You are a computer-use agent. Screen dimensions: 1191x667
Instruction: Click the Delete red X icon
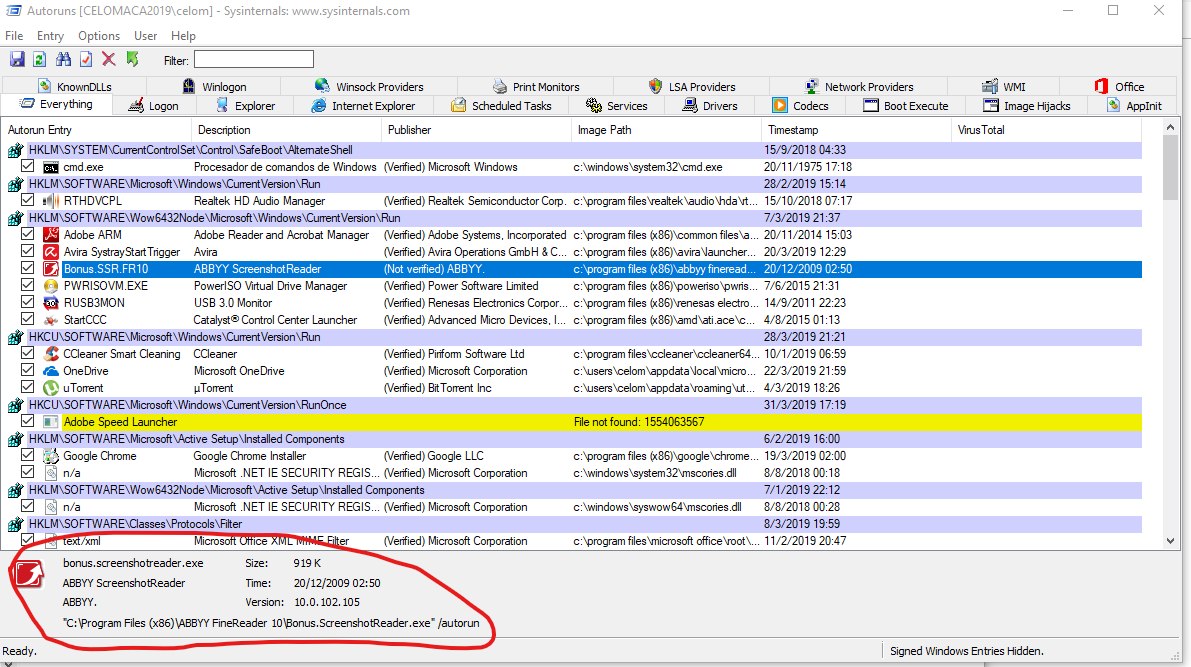pos(109,59)
